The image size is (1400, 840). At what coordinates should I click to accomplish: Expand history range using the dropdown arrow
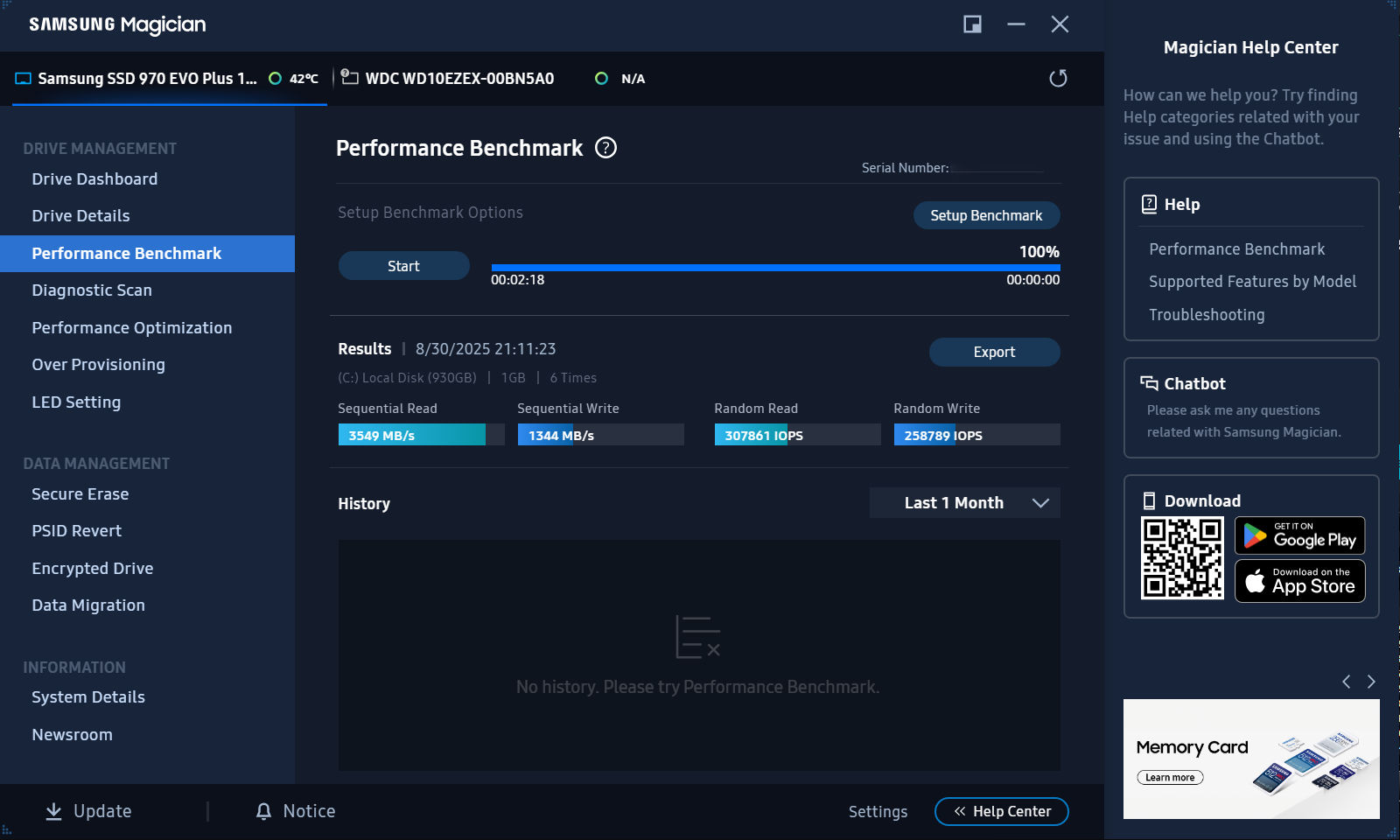[x=1040, y=503]
